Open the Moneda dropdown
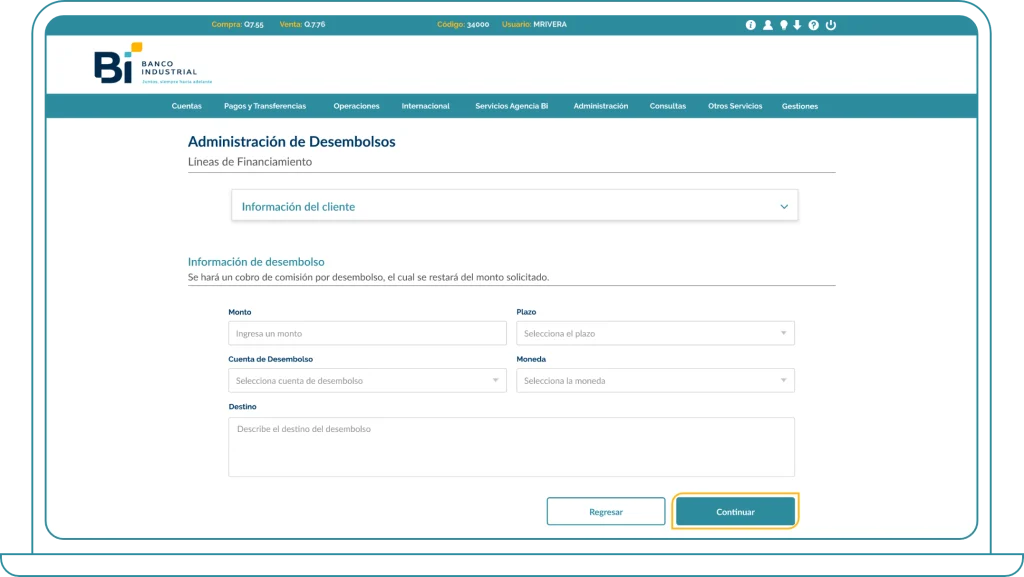The image size is (1024, 577). pos(655,380)
